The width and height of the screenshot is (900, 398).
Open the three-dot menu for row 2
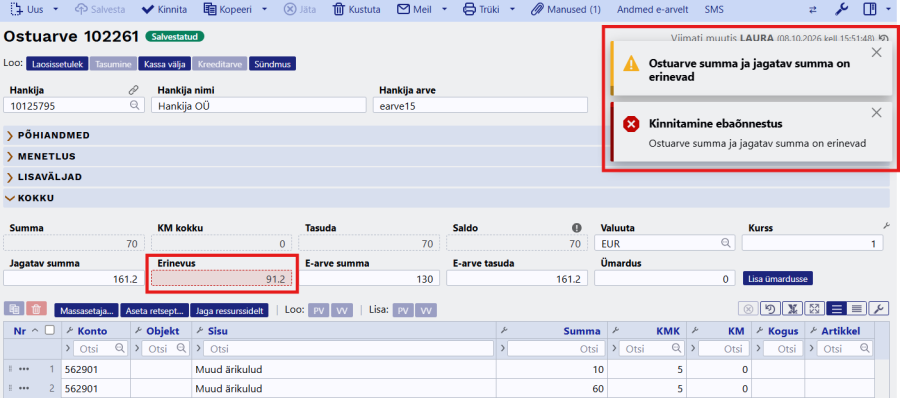tap(24, 388)
